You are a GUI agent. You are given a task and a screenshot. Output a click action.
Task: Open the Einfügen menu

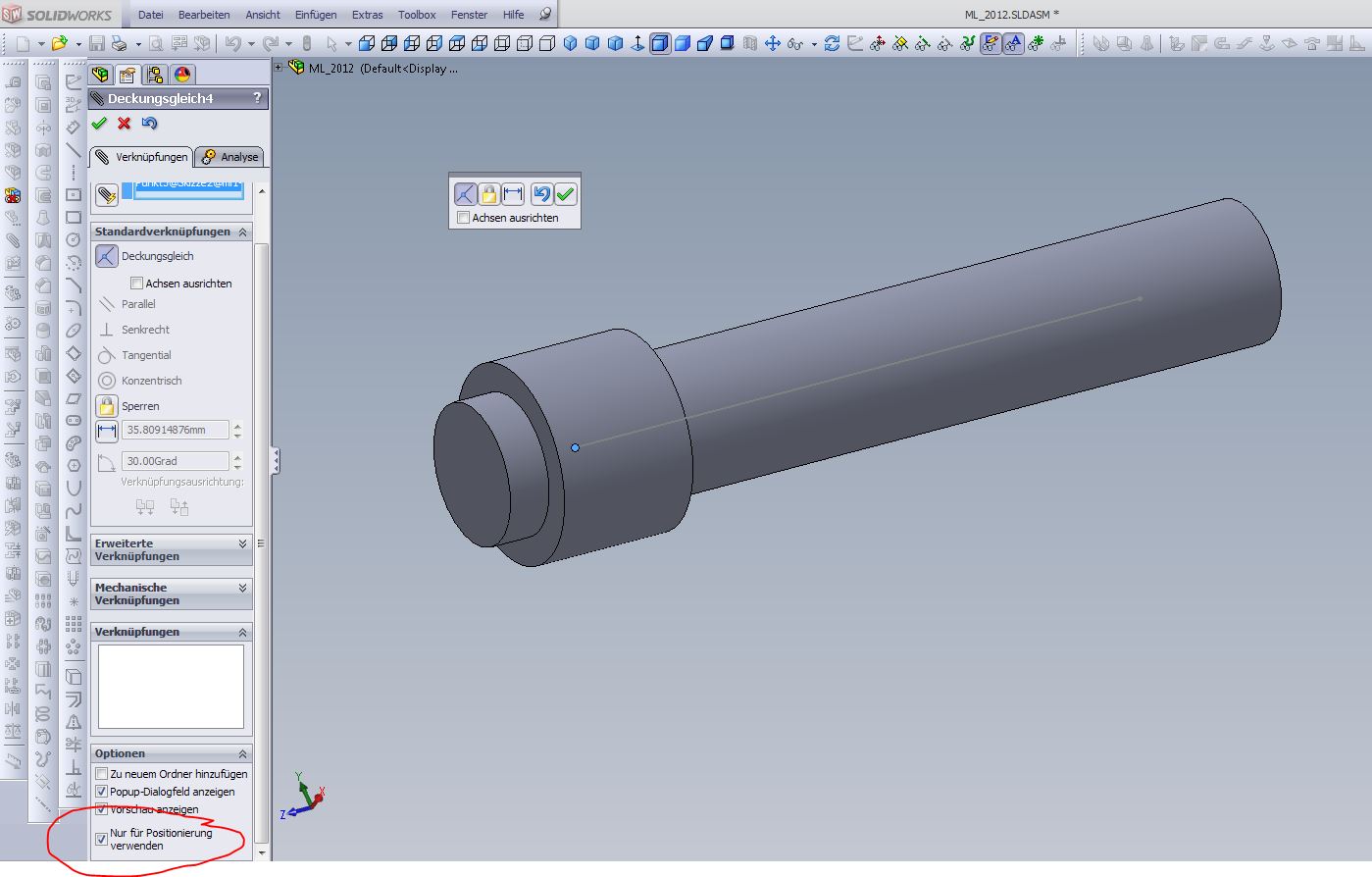click(315, 15)
